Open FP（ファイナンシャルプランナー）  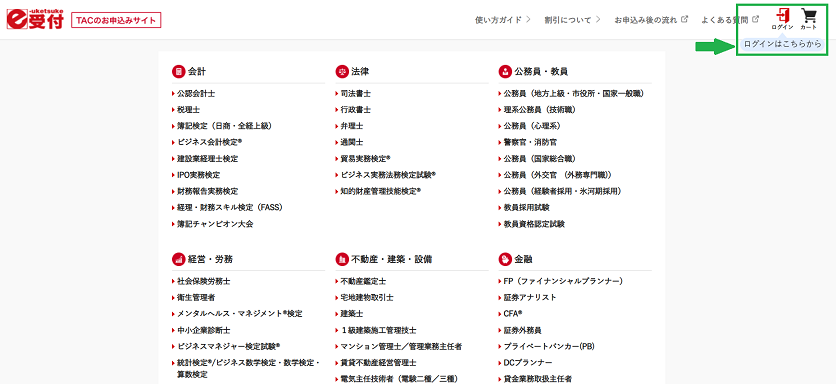point(564,281)
